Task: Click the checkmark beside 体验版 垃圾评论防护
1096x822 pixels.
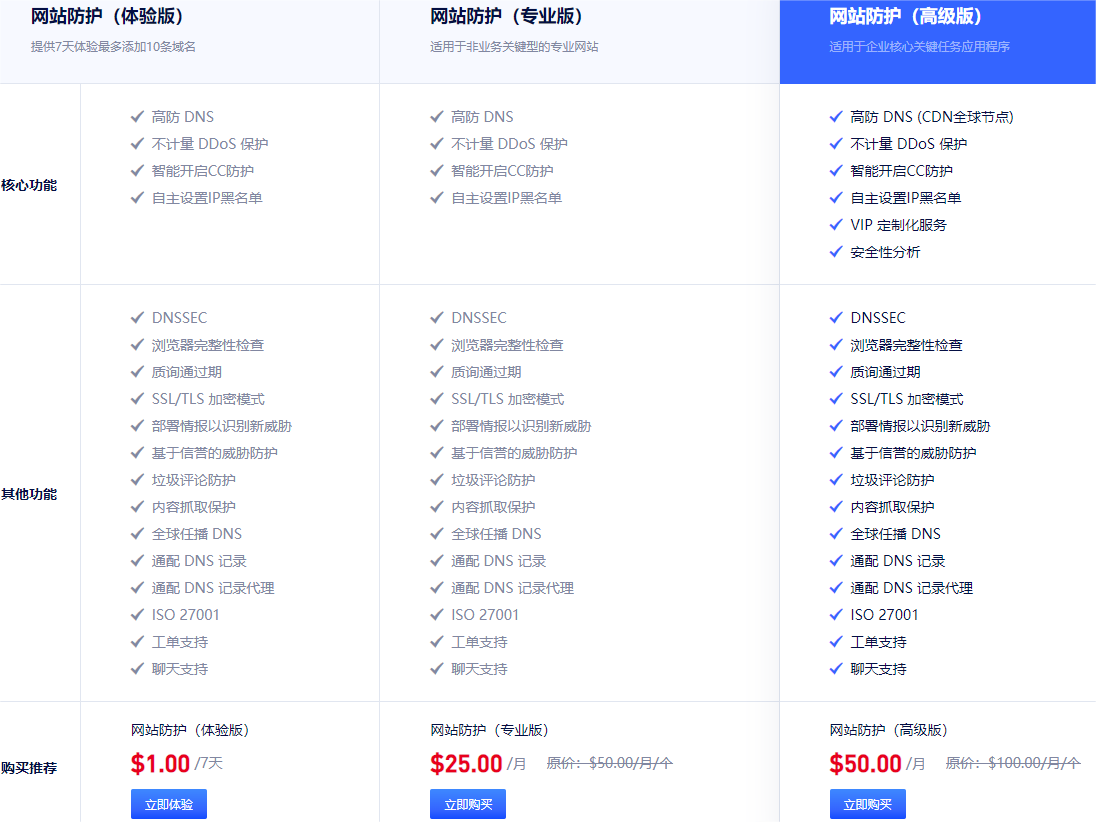Action: pyautogui.click(x=138, y=480)
